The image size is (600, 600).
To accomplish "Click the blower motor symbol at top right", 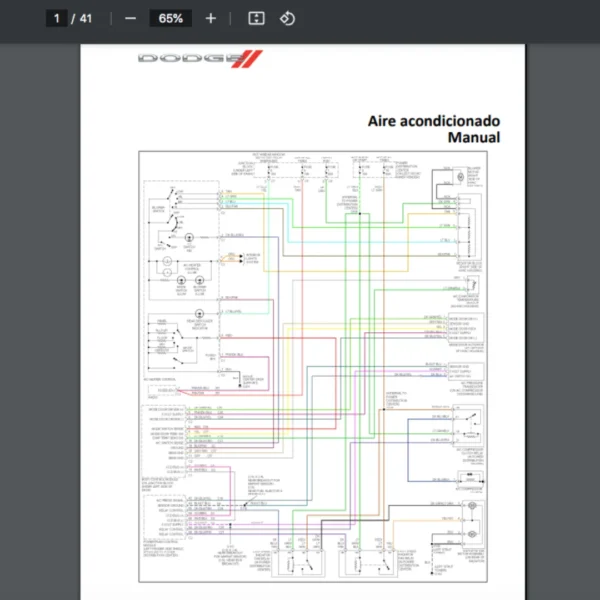I will click(x=458, y=178).
